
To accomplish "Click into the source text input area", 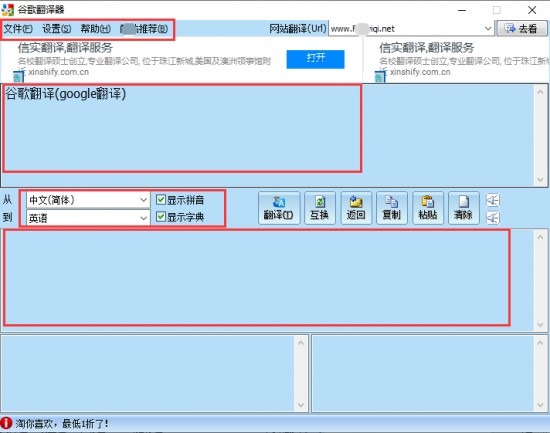I will pyautogui.click(x=182, y=128).
